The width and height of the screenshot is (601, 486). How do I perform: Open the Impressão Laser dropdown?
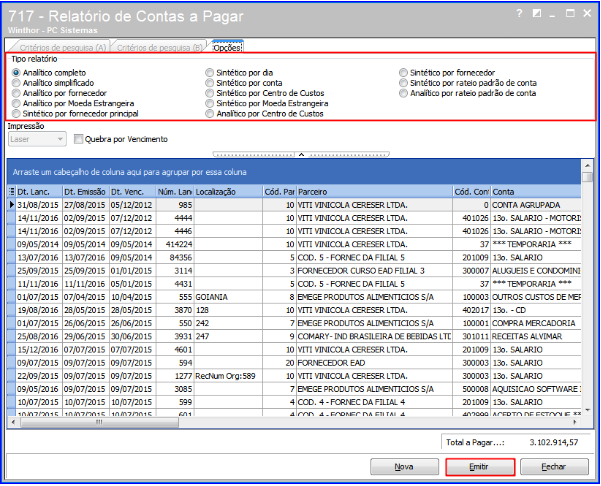pyautogui.click(x=37, y=139)
